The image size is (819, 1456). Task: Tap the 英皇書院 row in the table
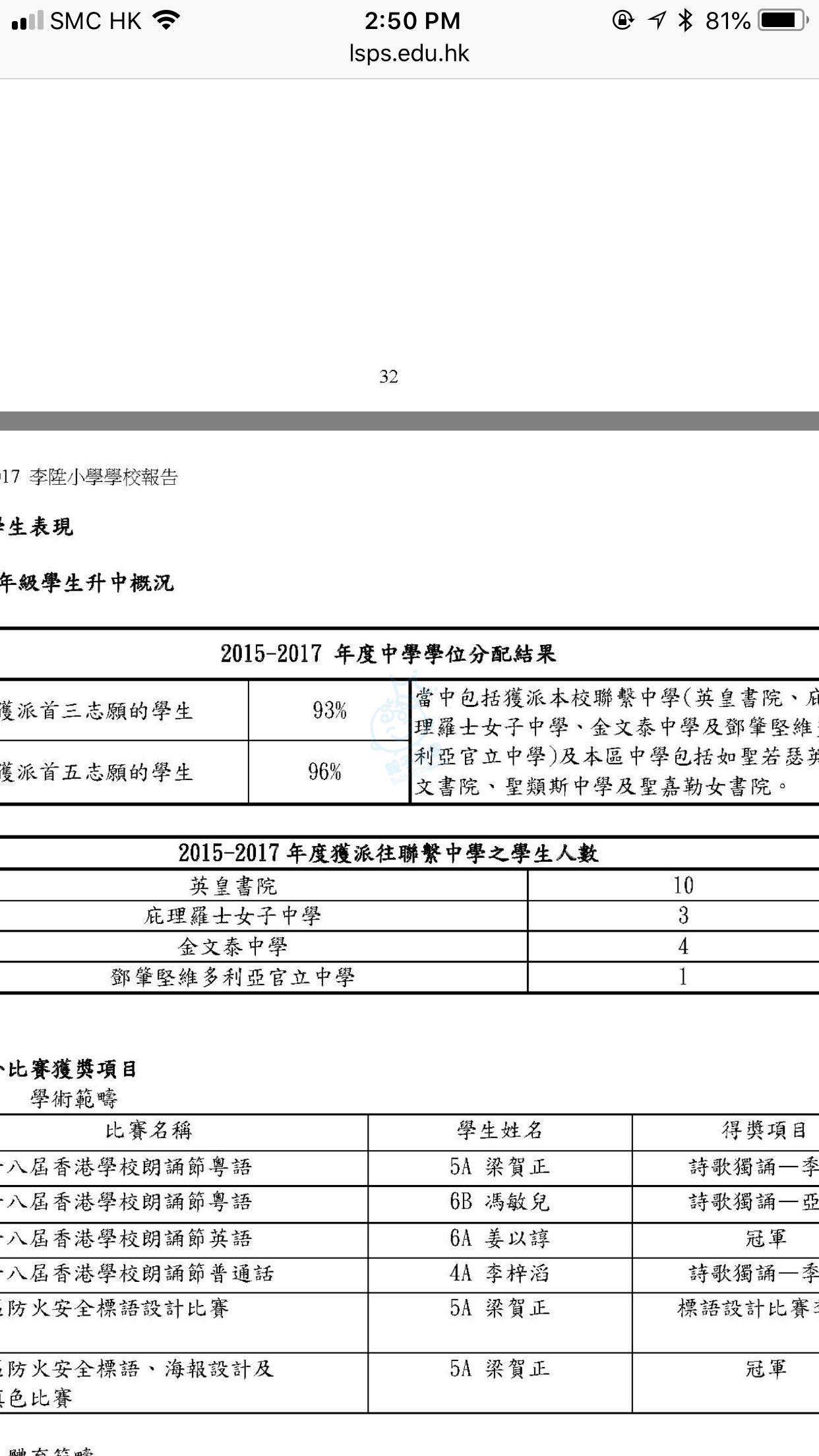[x=233, y=886]
